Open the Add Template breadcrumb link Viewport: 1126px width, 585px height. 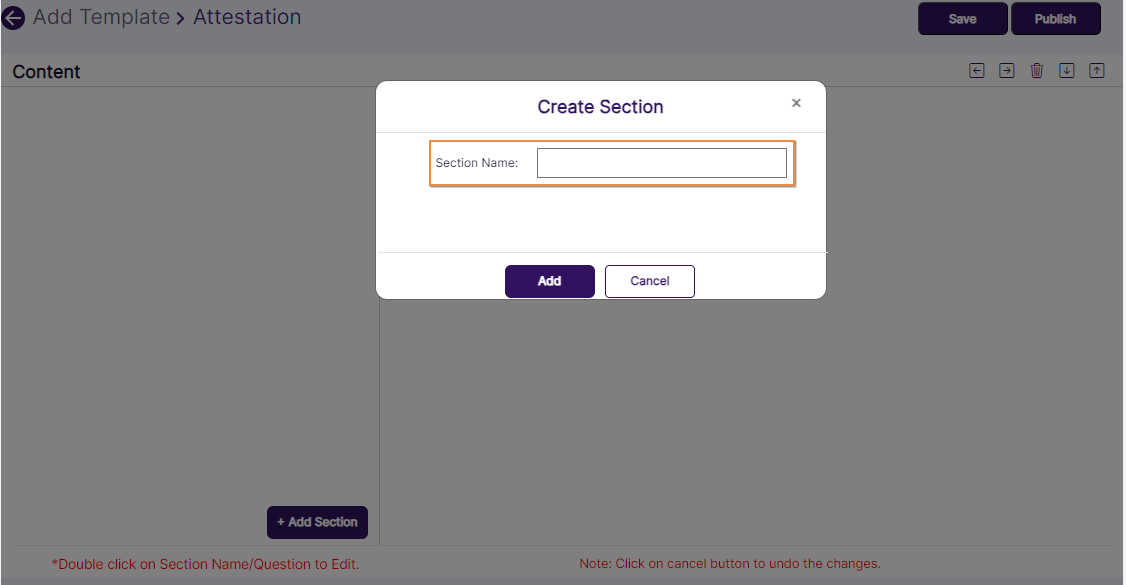[x=100, y=17]
